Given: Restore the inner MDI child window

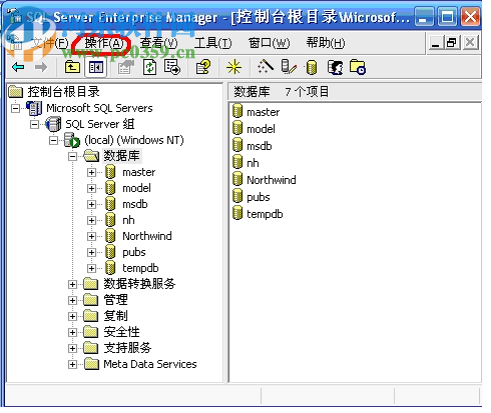Looking at the screenshot, I should pos(452,43).
